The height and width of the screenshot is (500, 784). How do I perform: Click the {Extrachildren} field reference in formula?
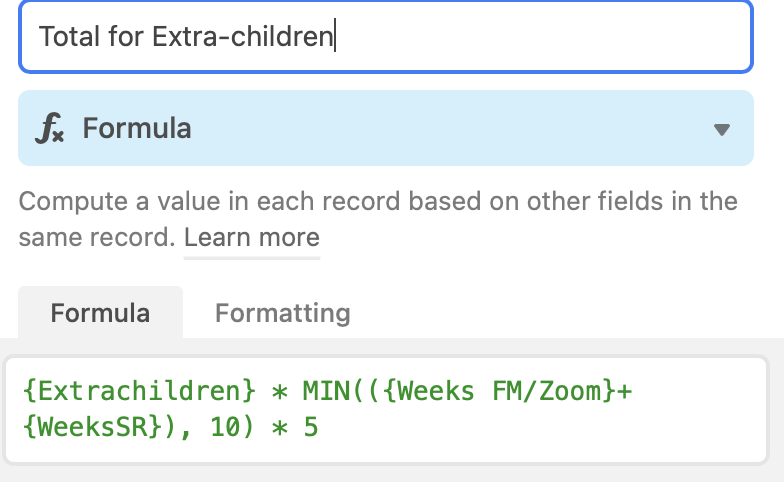pyautogui.click(x=140, y=390)
